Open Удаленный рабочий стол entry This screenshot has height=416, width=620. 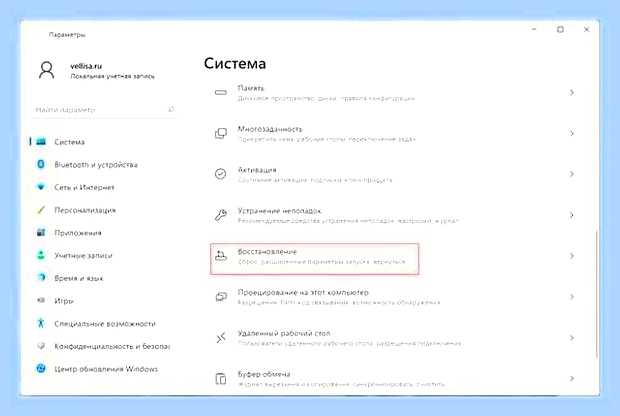[393, 338]
